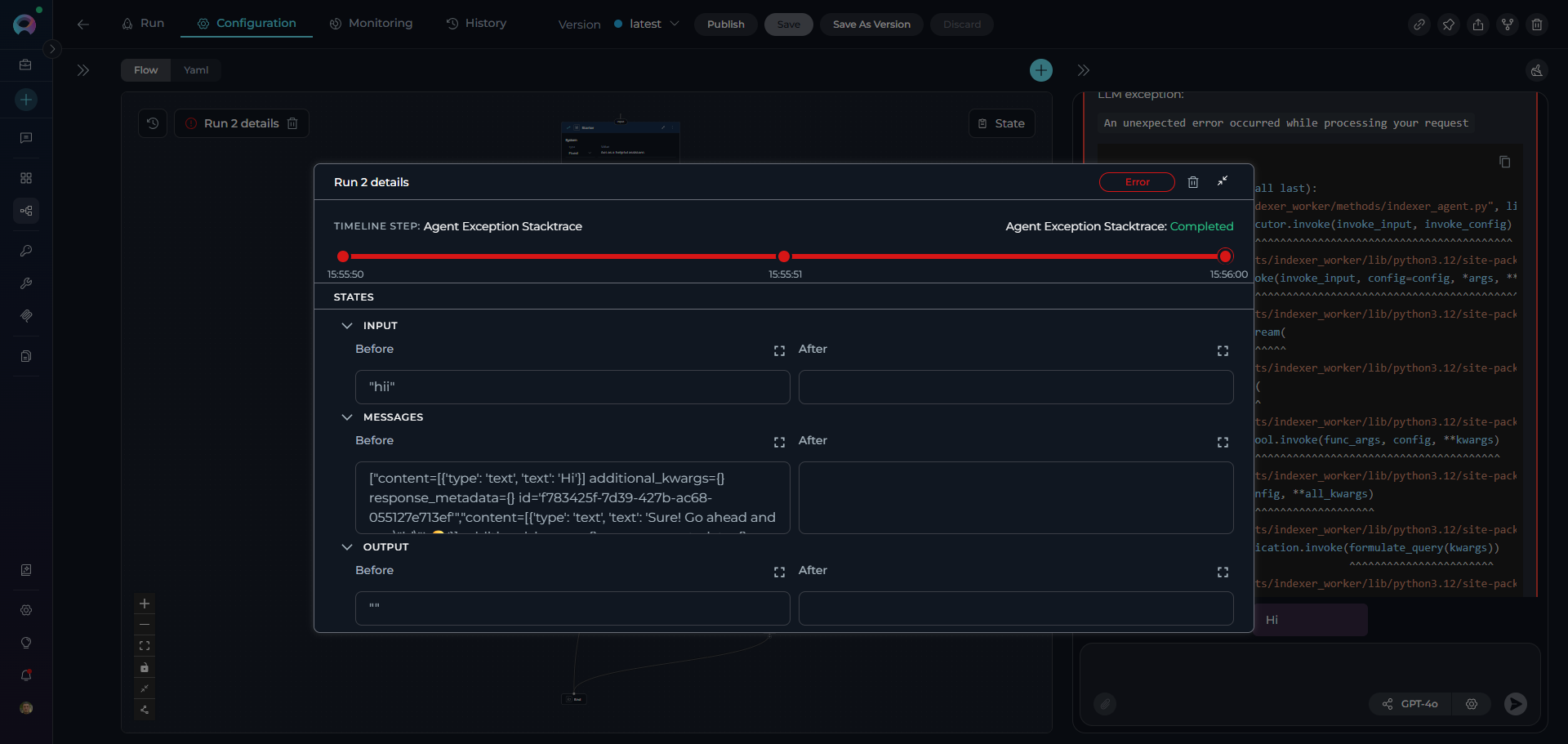Open the Monitoring tab

coord(371,24)
